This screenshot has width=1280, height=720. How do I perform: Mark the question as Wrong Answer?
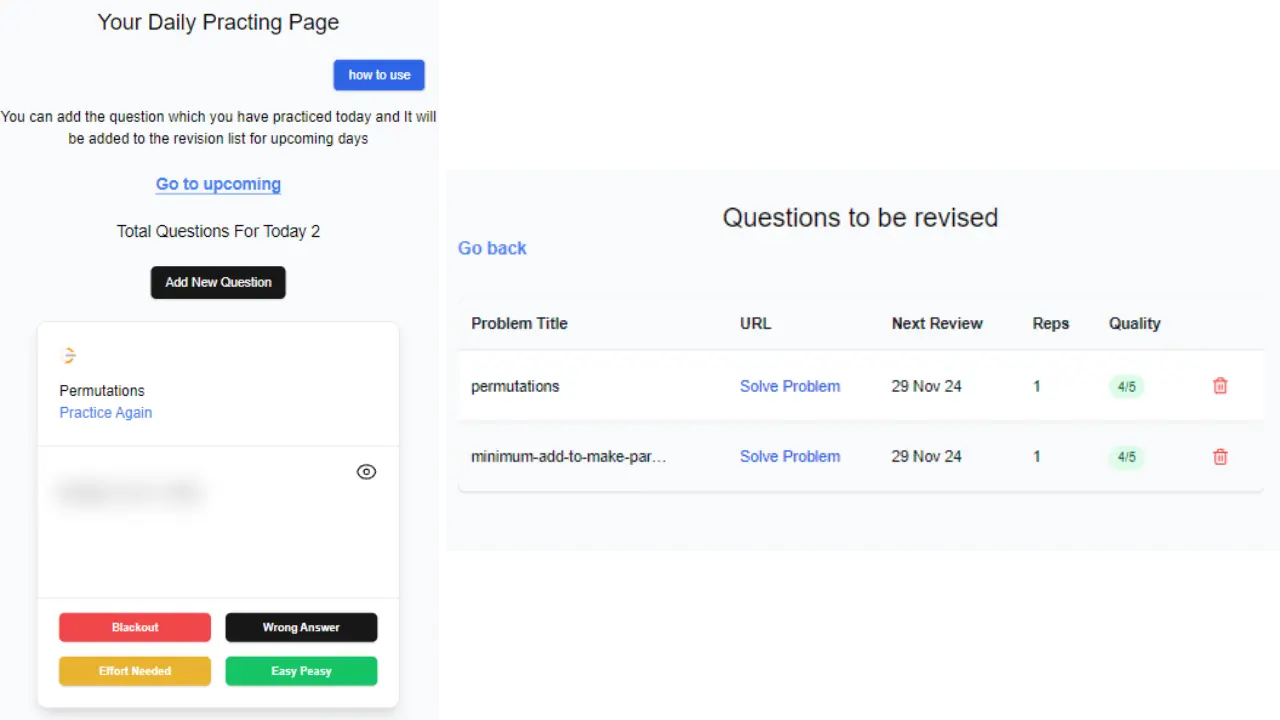point(301,627)
